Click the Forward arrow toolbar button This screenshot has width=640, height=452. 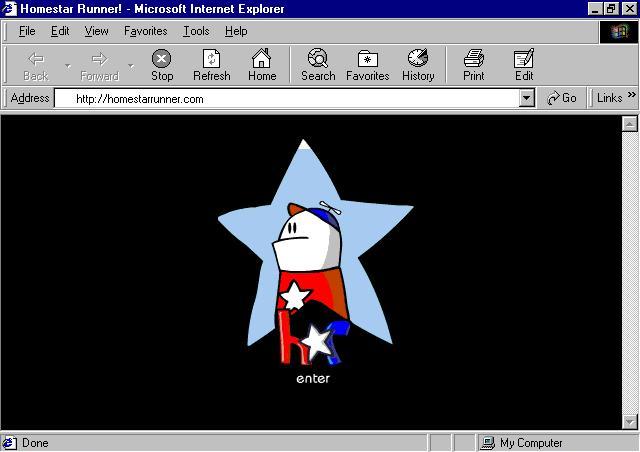[x=100, y=65]
